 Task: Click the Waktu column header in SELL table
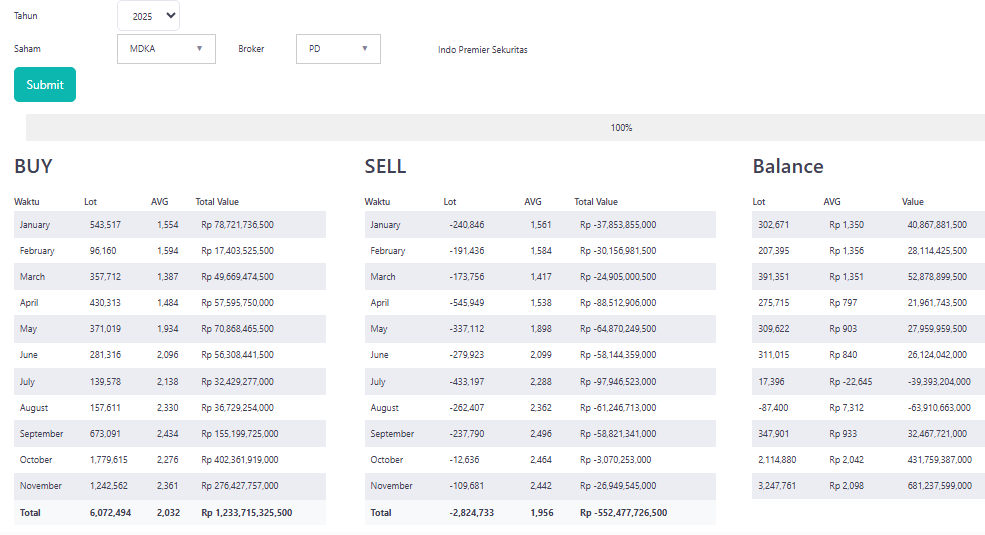click(x=377, y=202)
